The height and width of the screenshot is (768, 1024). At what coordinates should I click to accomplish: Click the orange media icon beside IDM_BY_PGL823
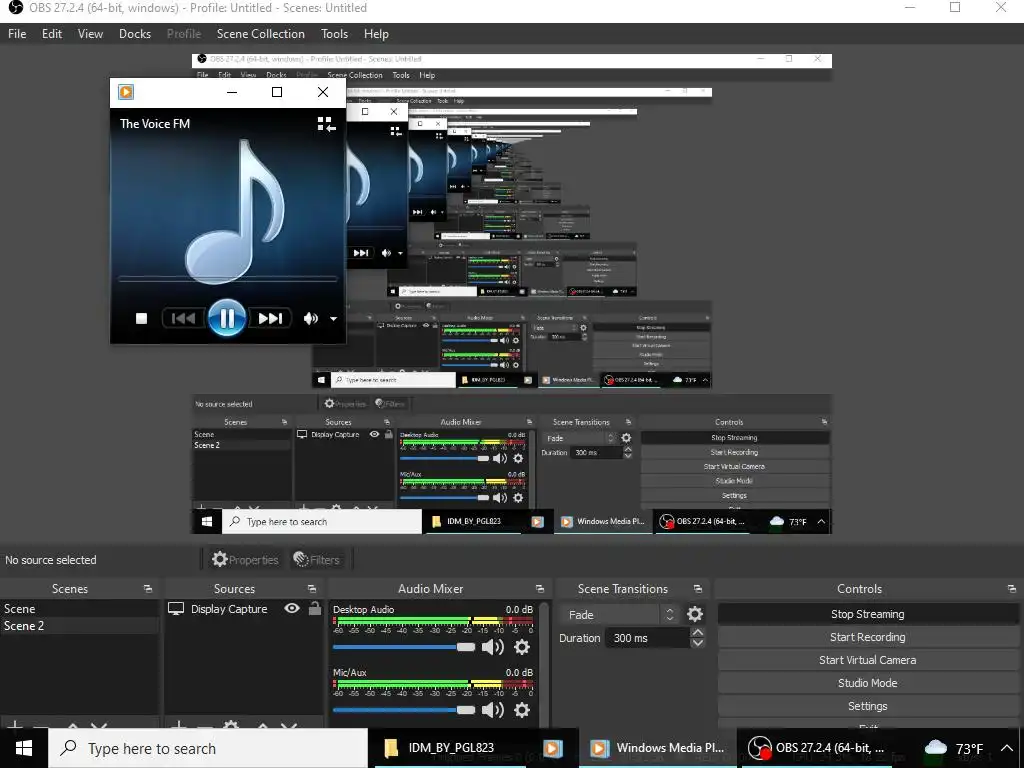click(552, 748)
